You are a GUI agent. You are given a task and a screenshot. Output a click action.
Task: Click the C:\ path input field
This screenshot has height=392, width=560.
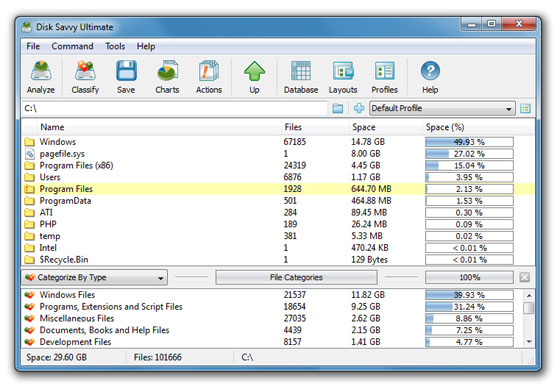175,108
